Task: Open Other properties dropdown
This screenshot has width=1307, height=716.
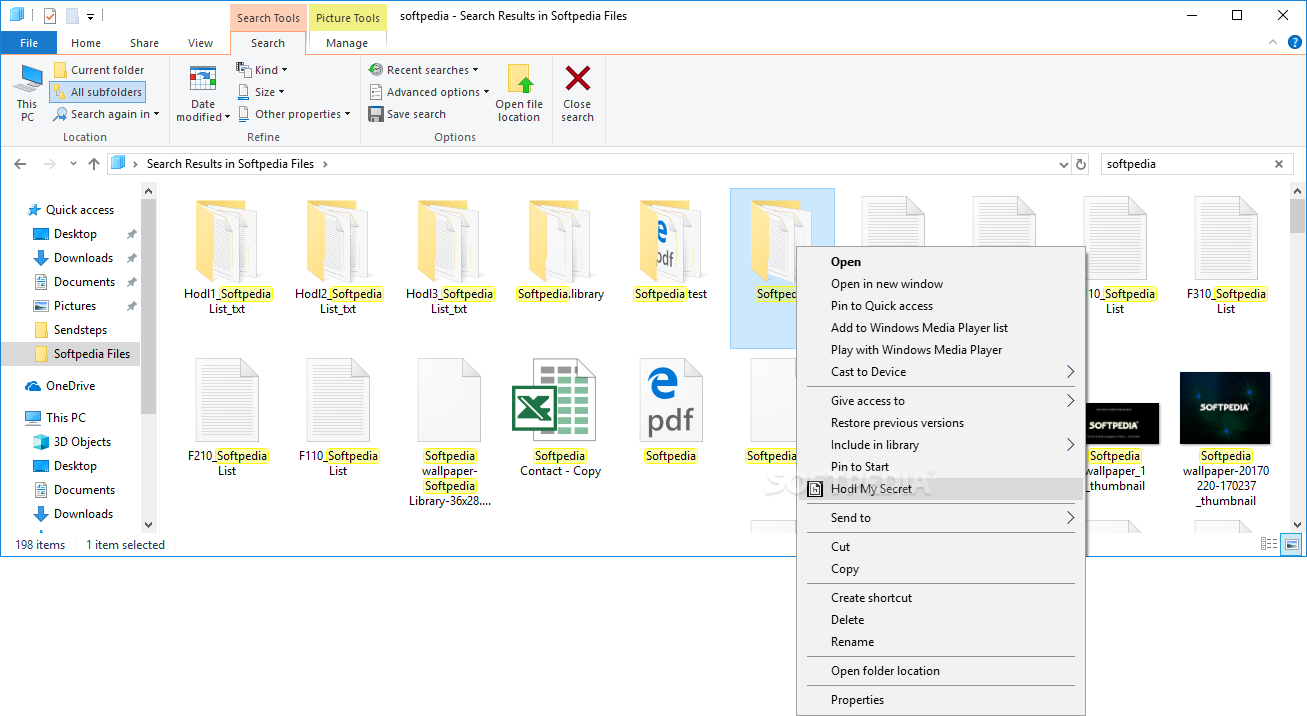Action: click(x=294, y=114)
